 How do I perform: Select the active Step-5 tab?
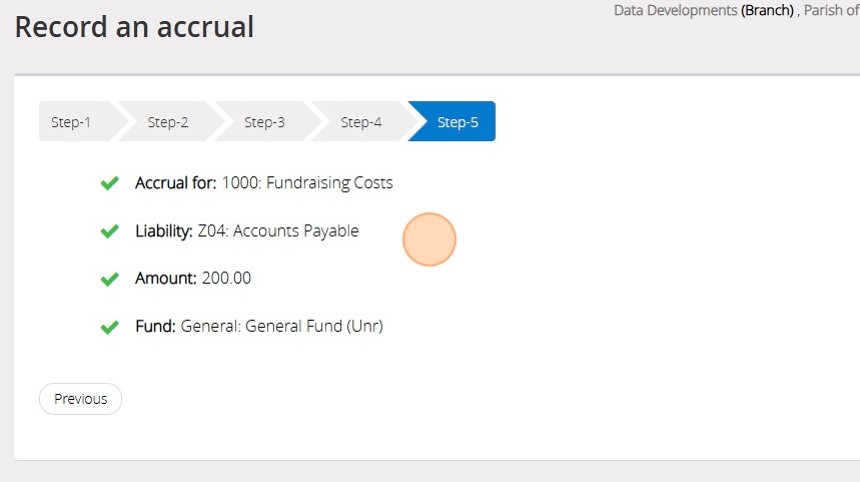click(x=457, y=122)
